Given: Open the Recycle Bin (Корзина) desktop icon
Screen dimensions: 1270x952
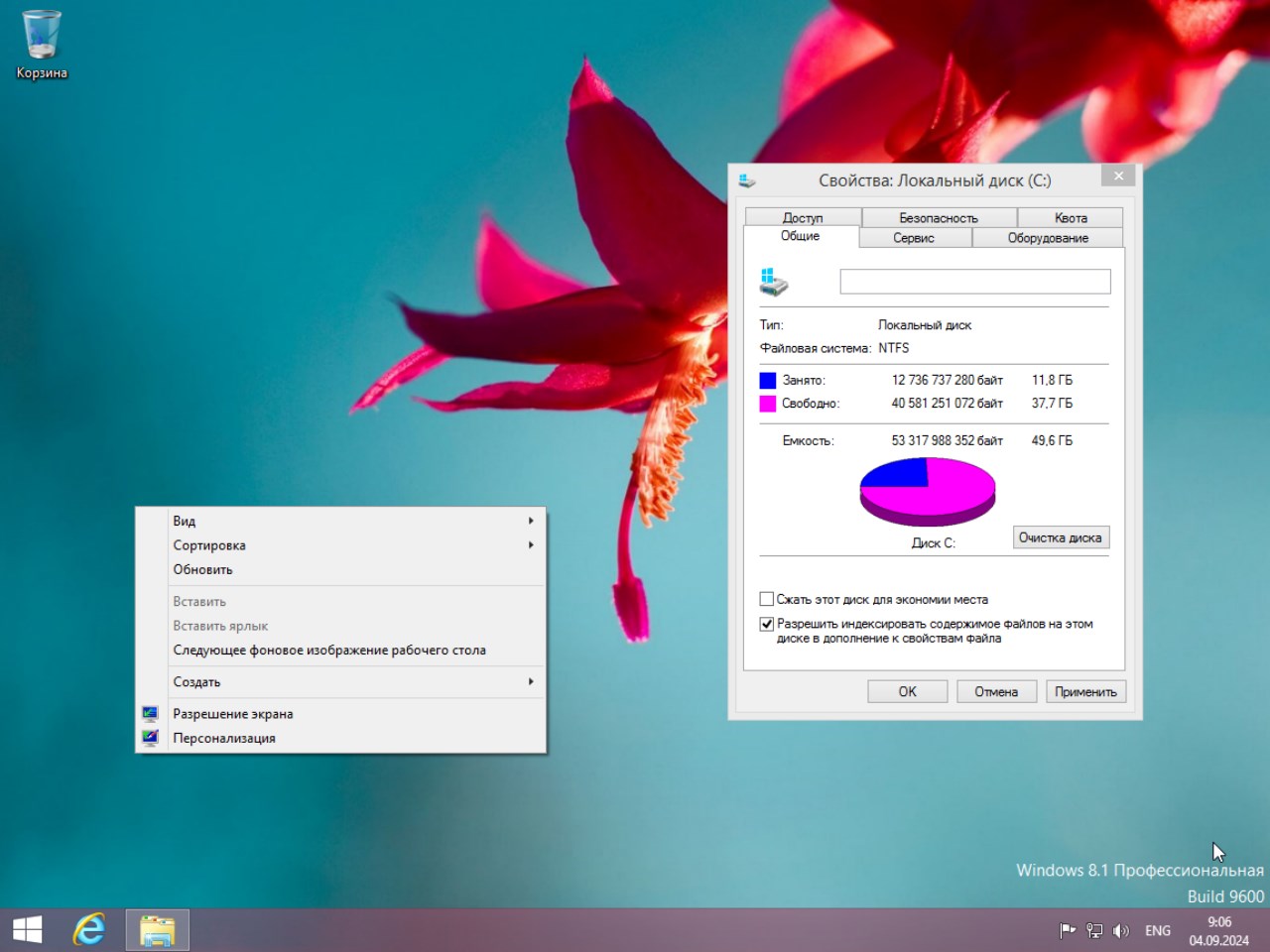Looking at the screenshot, I should pyautogui.click(x=41, y=45).
